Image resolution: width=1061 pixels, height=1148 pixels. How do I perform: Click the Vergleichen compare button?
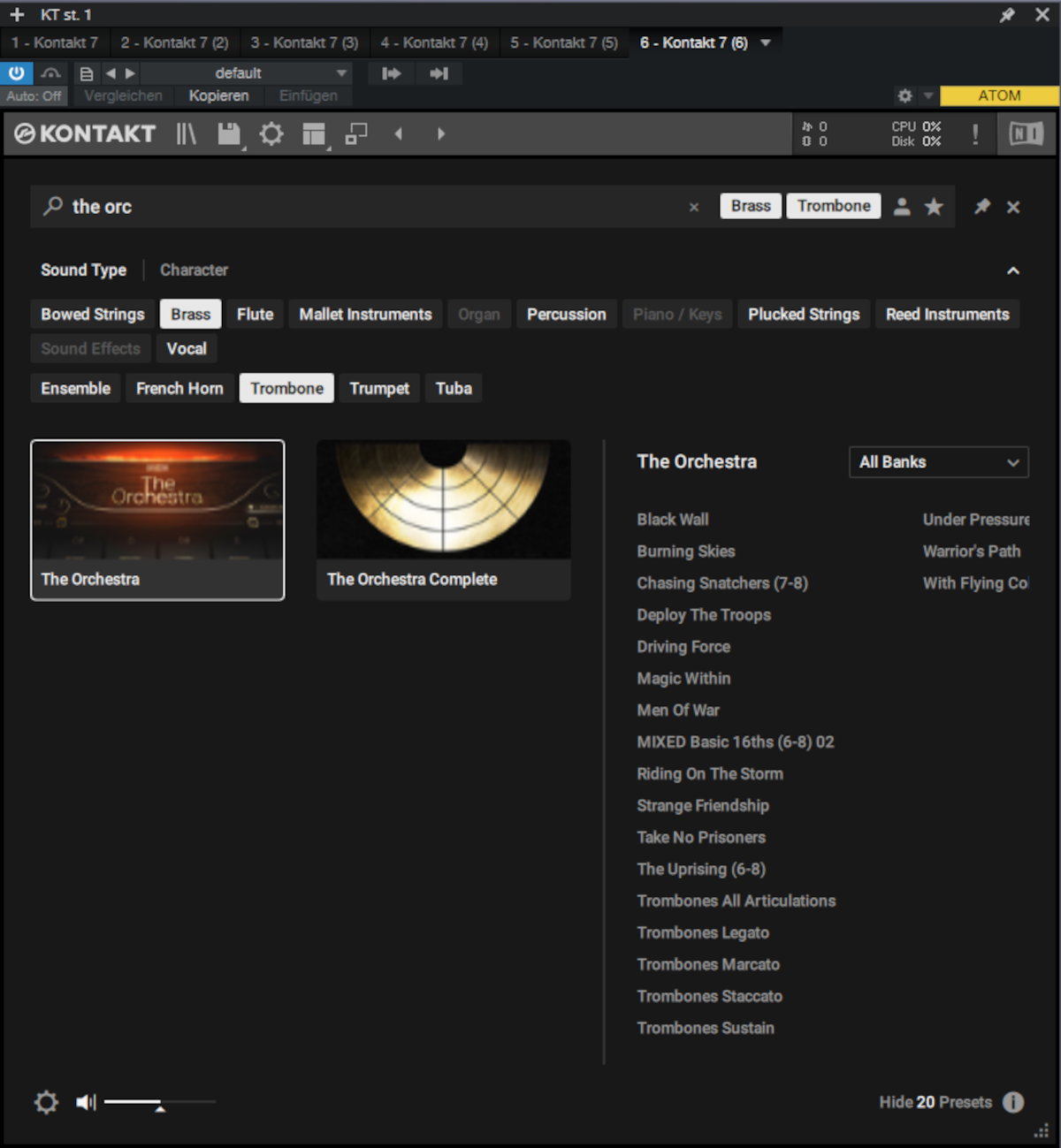pyautogui.click(x=123, y=95)
